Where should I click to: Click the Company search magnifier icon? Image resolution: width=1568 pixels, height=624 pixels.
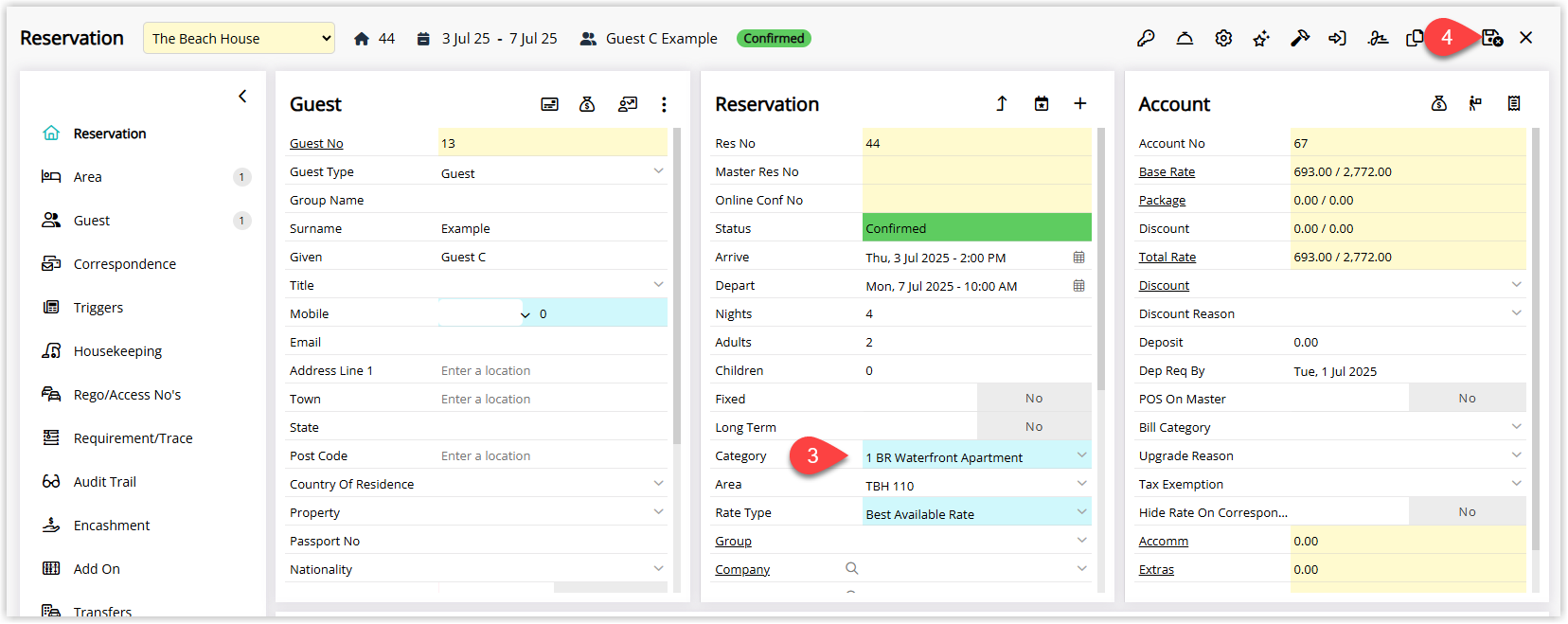pyautogui.click(x=852, y=568)
